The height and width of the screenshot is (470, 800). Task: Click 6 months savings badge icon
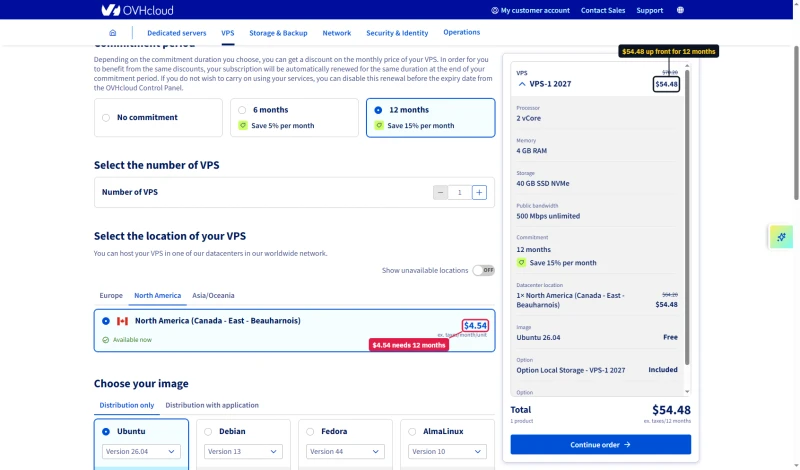pos(243,126)
